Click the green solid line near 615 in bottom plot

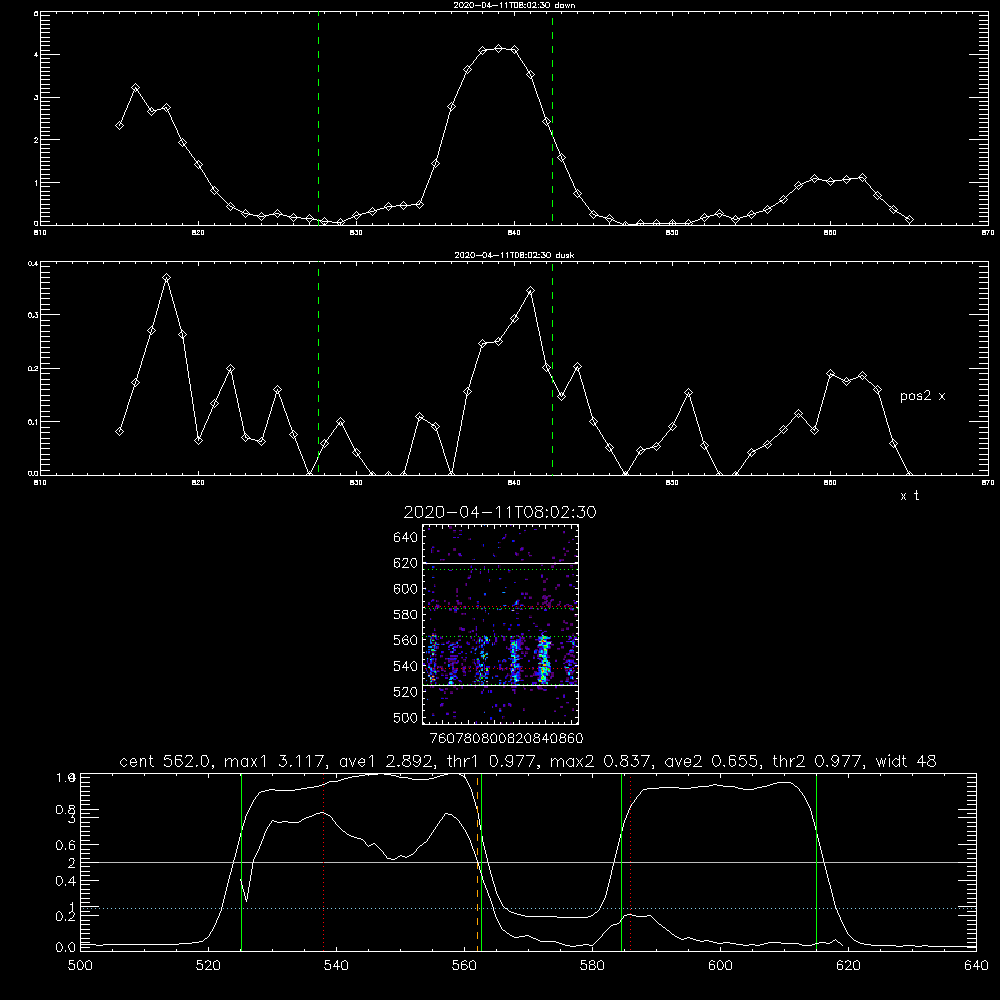[x=816, y=862]
